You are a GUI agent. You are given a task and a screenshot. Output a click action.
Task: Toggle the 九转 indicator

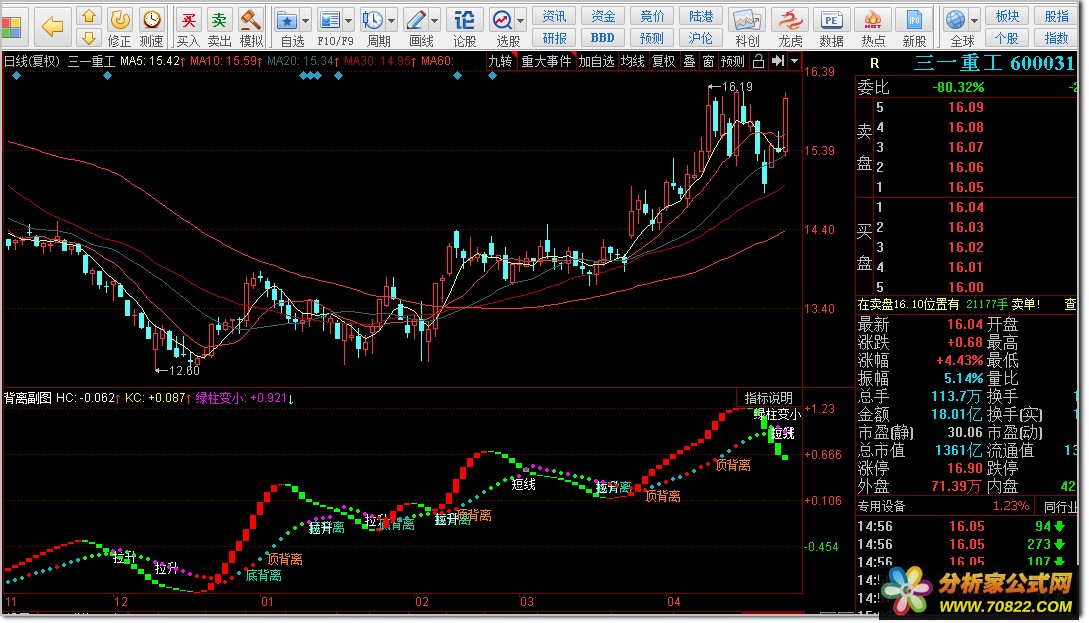[x=500, y=61]
